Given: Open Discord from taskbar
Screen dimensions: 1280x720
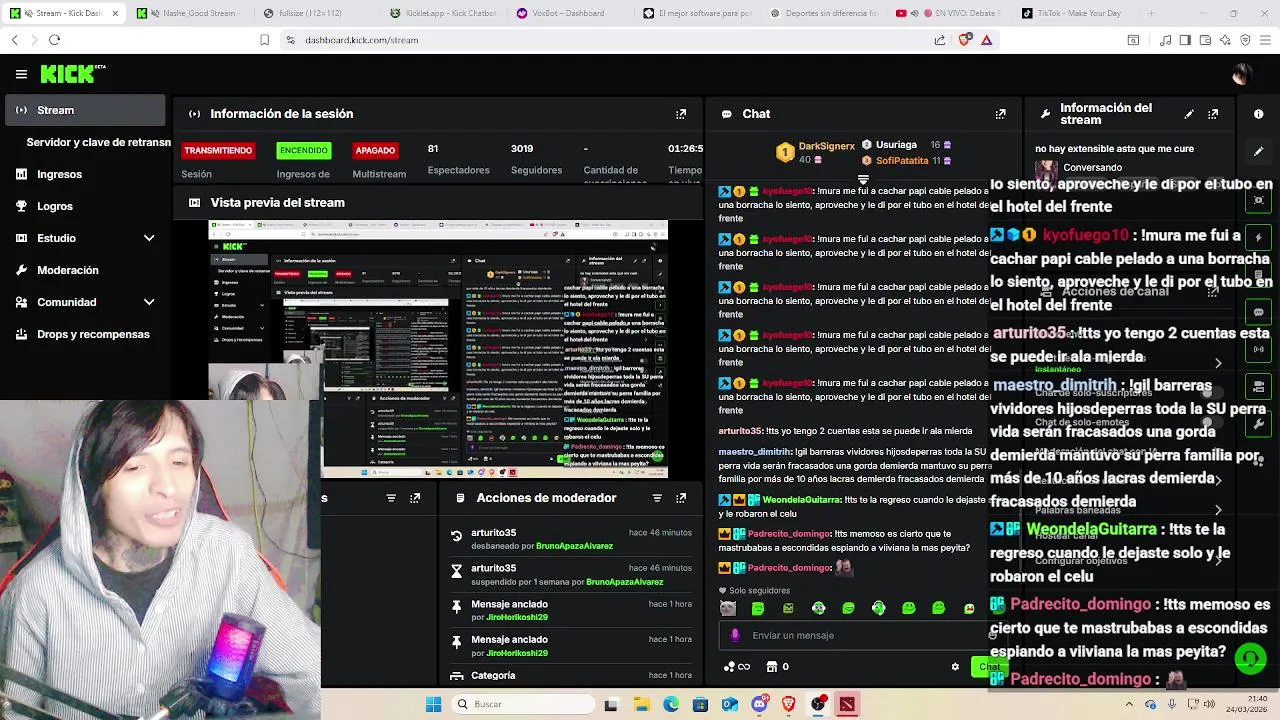Looking at the screenshot, I should 759,704.
